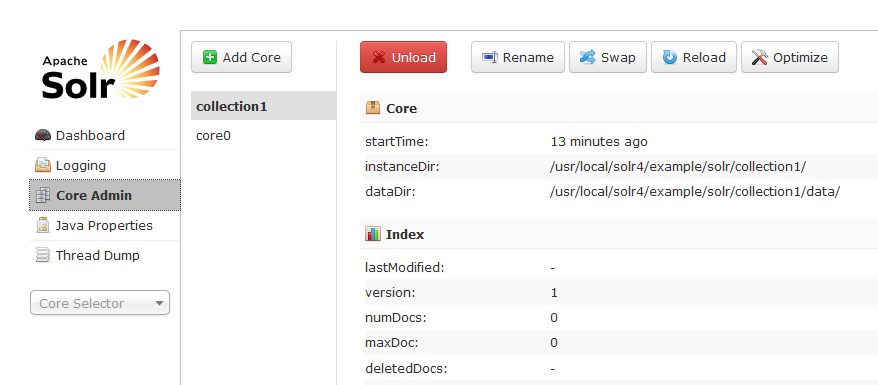Click the Swap arrows icon

(587, 57)
